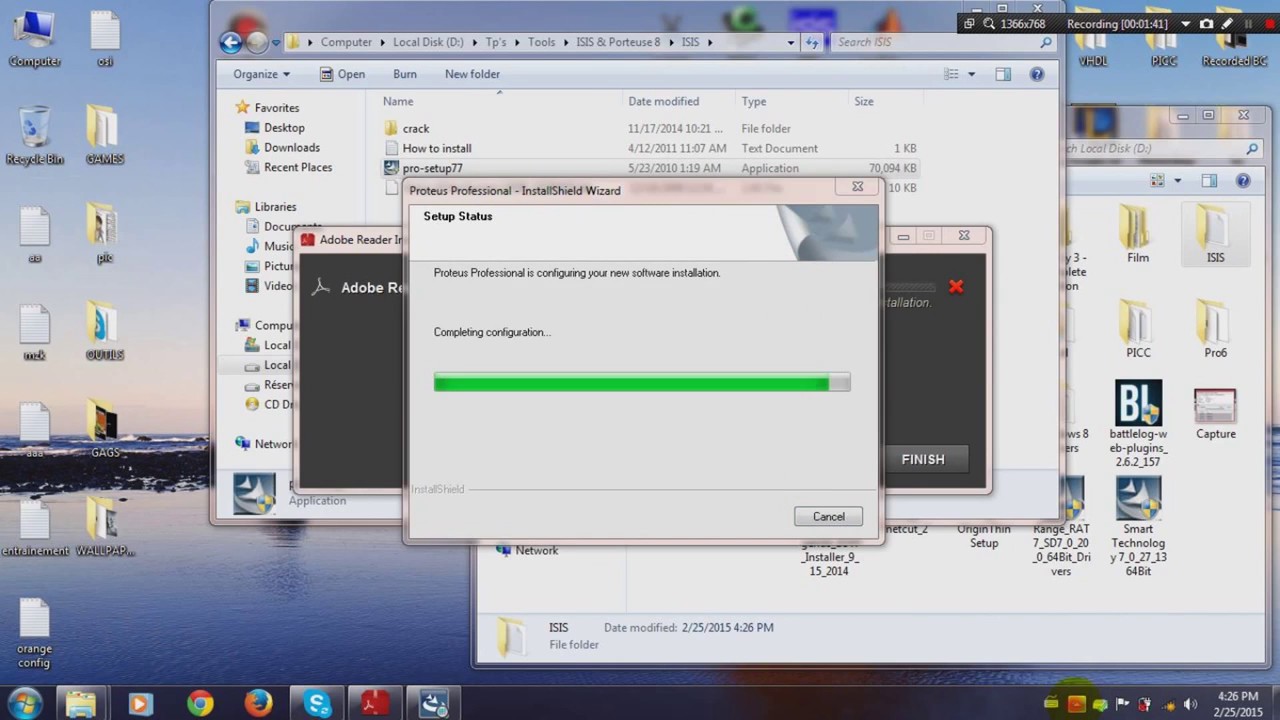1280x720 pixels.
Task: Open Downloads under Favorites
Action: (291, 147)
